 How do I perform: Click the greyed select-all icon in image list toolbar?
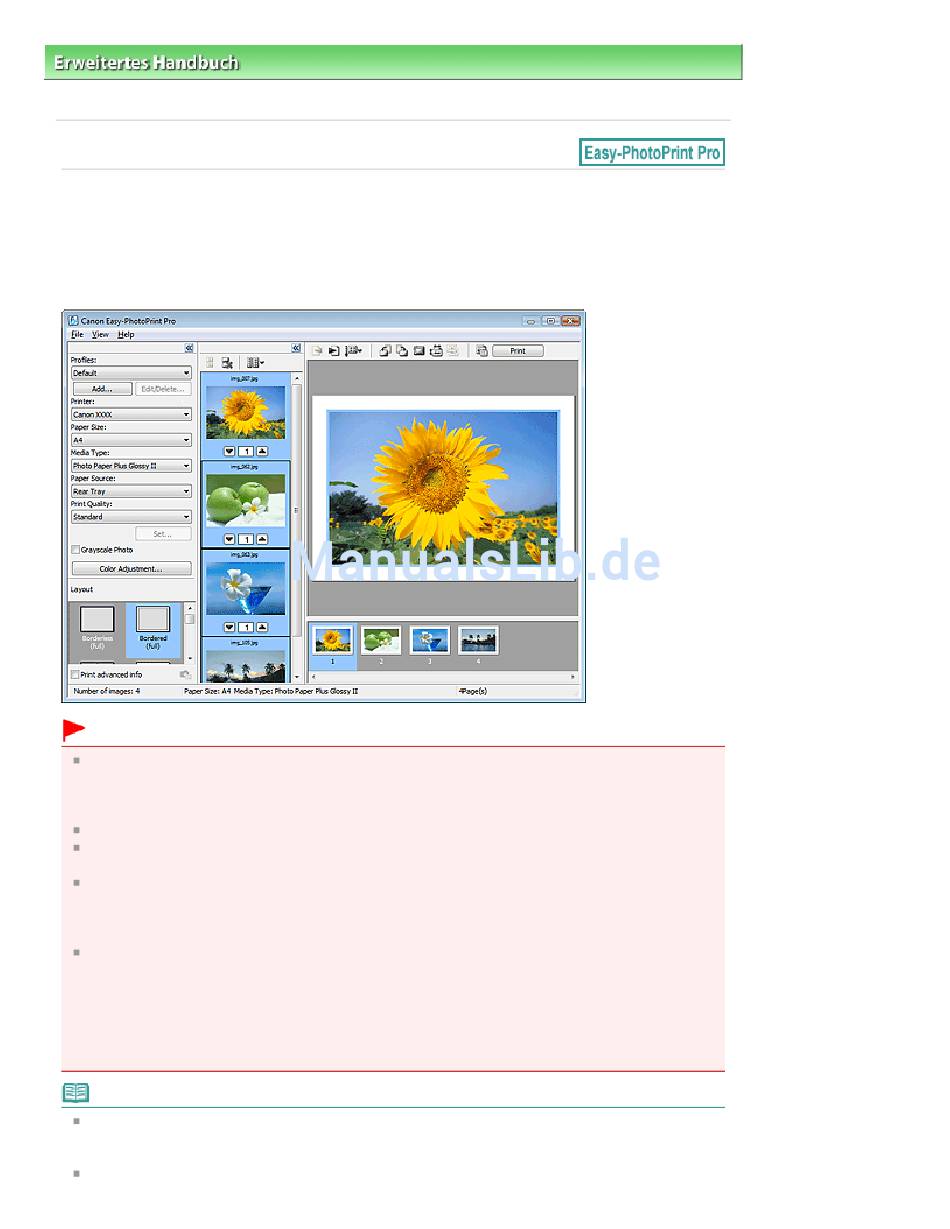pos(209,363)
